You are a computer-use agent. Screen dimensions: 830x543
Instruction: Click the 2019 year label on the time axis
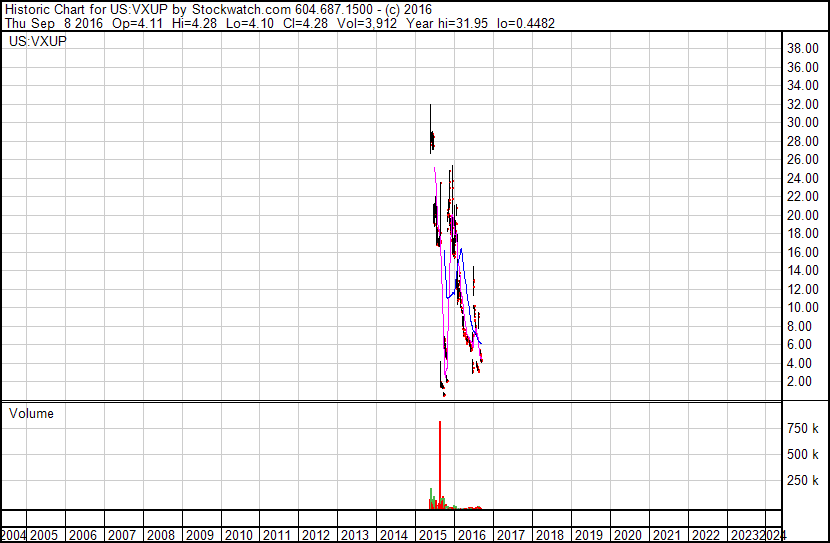(x=589, y=536)
